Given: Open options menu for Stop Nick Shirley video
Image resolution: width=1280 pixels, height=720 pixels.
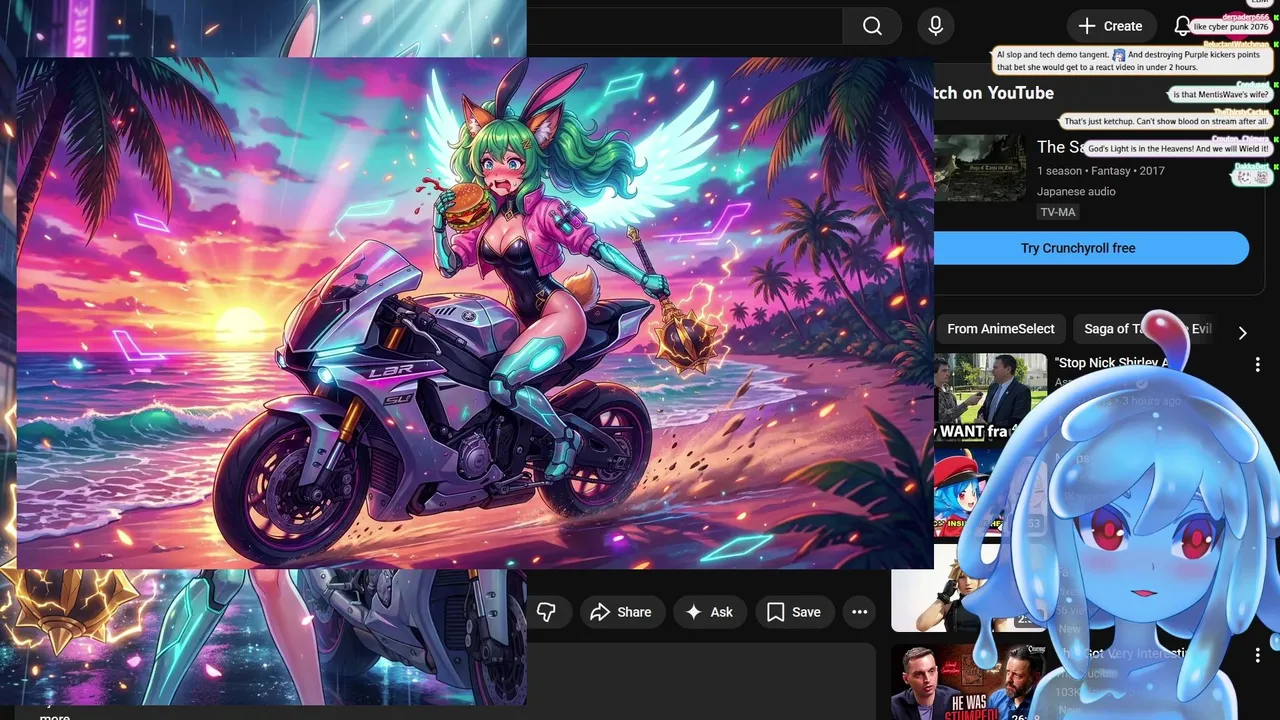Looking at the screenshot, I should pyautogui.click(x=1257, y=365).
